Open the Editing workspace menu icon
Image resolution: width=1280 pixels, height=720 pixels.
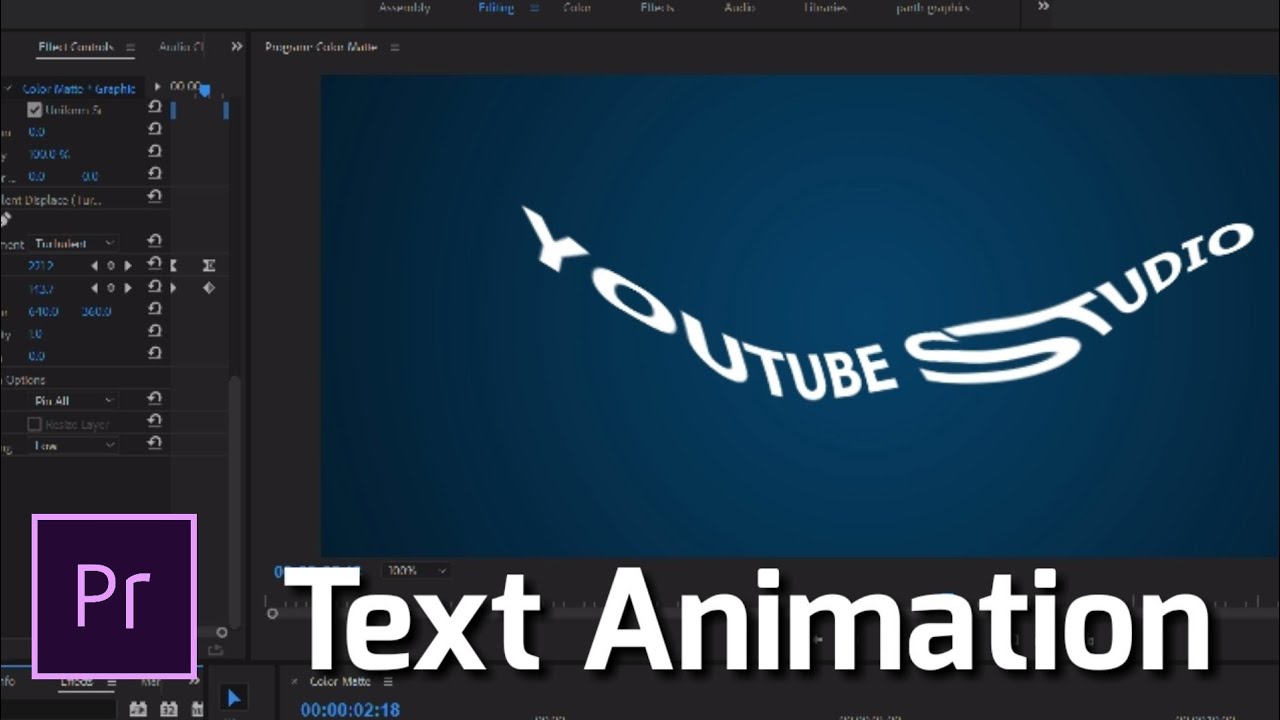coord(534,8)
